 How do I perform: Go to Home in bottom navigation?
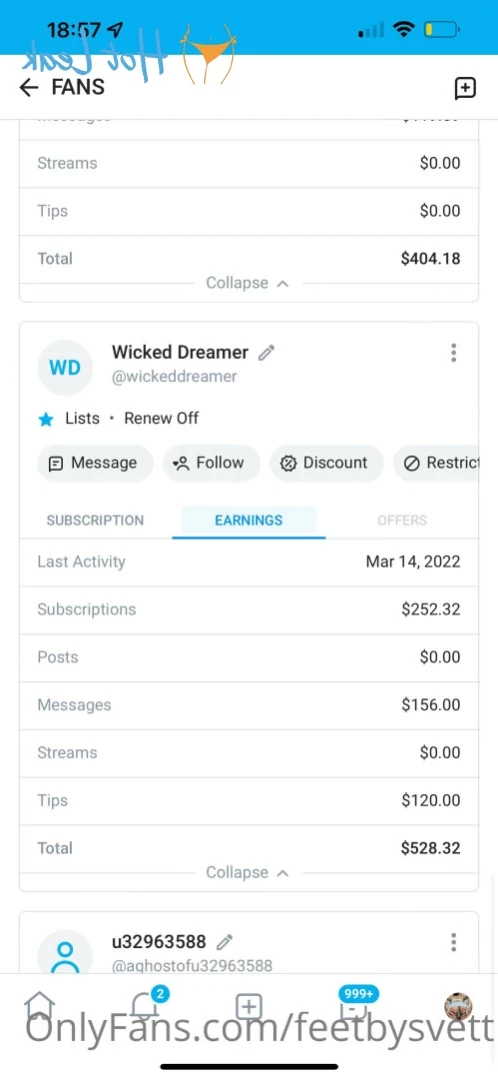39,1007
